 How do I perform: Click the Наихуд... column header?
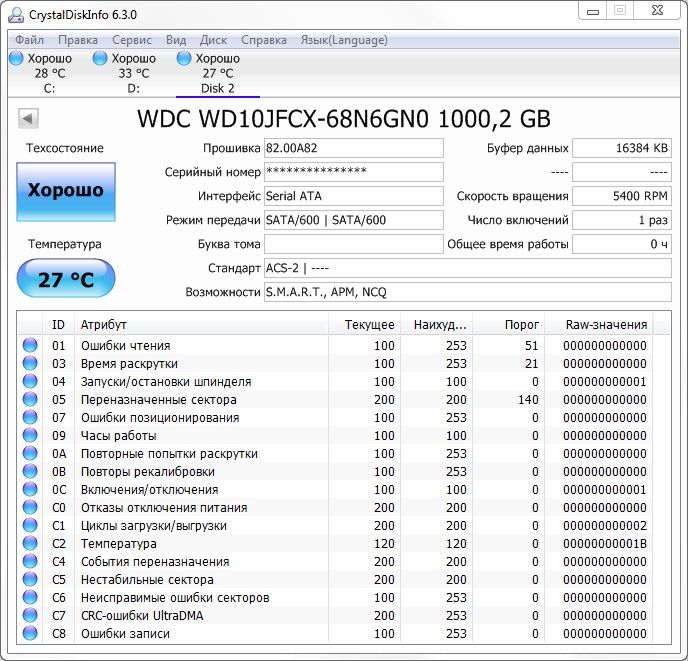(x=436, y=325)
